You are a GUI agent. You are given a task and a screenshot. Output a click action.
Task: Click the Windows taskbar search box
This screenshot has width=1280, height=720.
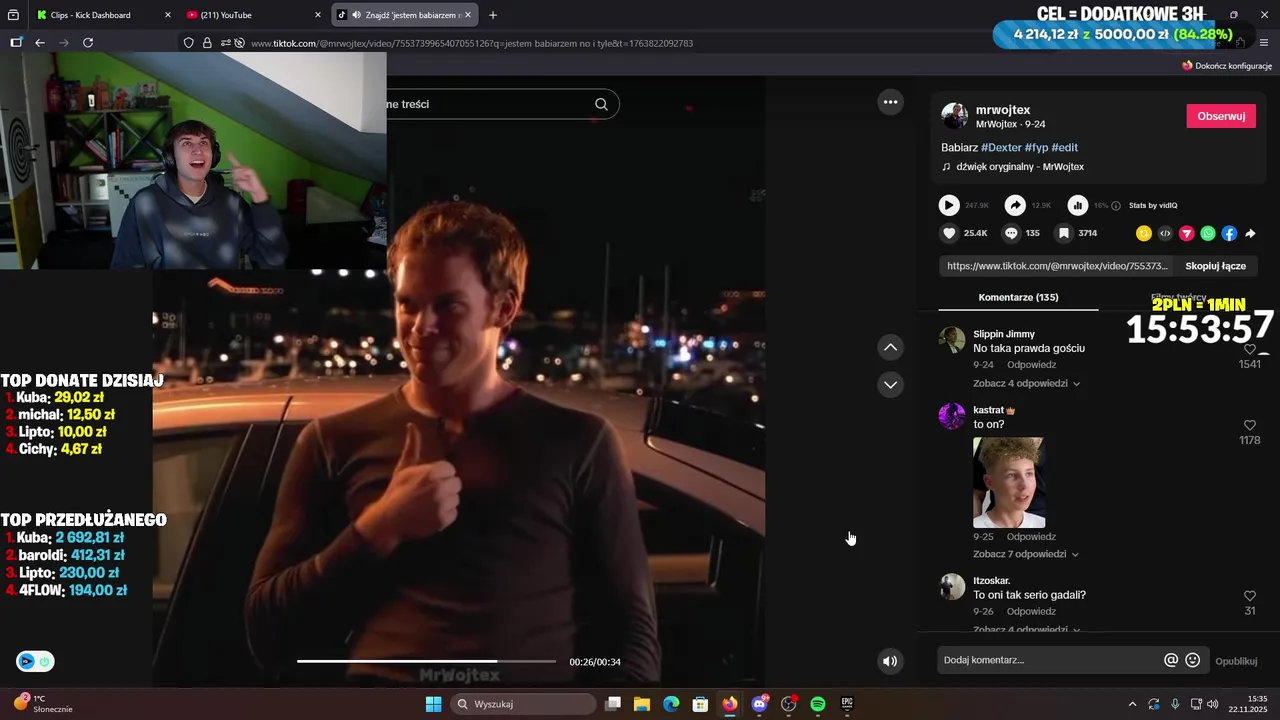coord(525,704)
